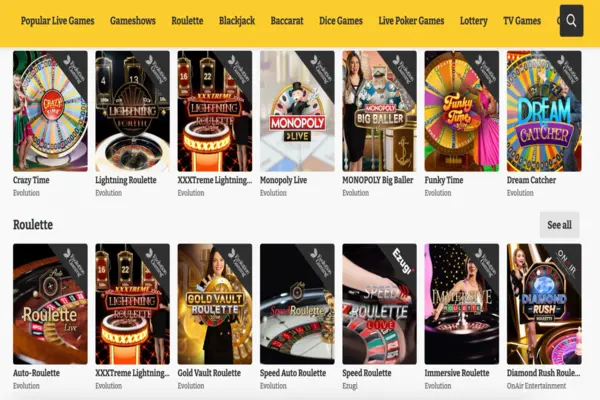The image size is (600, 400).
Task: Open Monopoly Live game image
Action: (297, 111)
